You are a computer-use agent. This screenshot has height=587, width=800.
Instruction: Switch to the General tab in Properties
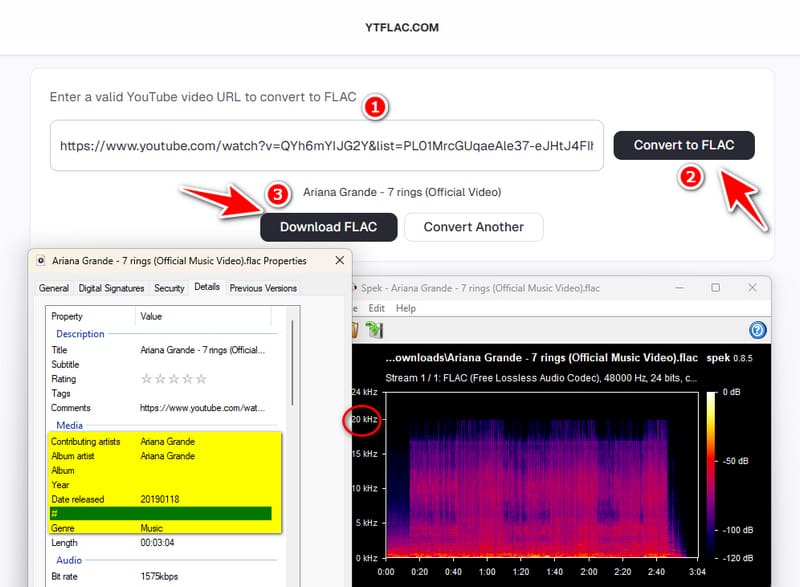(54, 288)
